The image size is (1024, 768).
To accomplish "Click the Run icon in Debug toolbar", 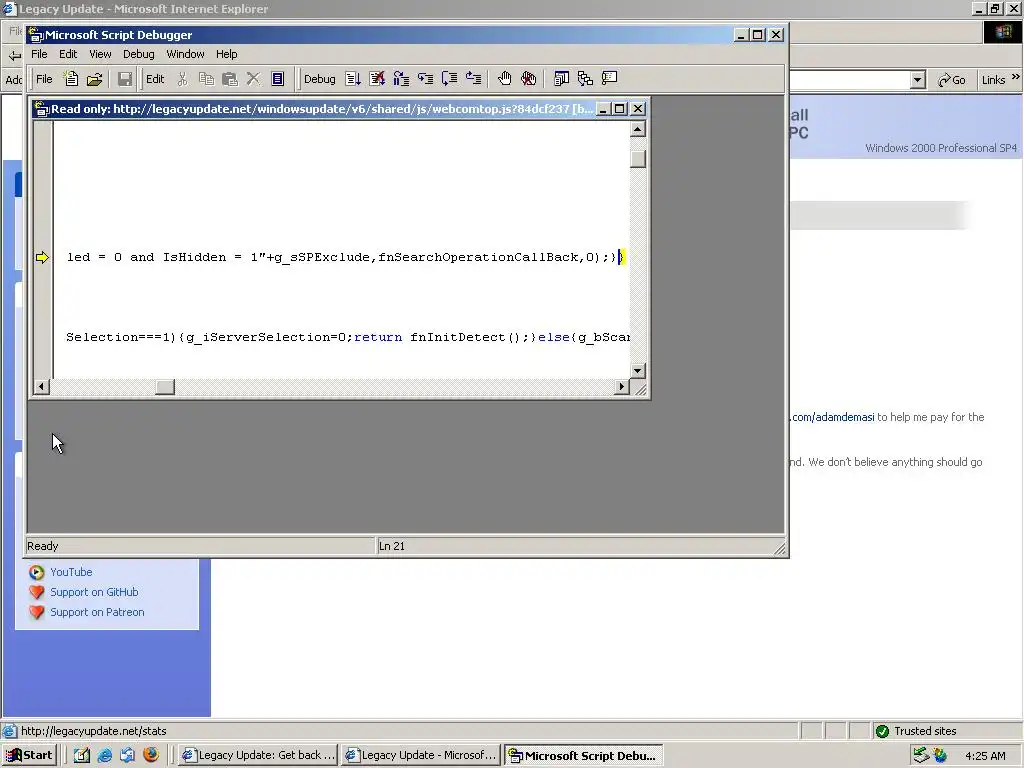I will pyautogui.click(x=353, y=79).
